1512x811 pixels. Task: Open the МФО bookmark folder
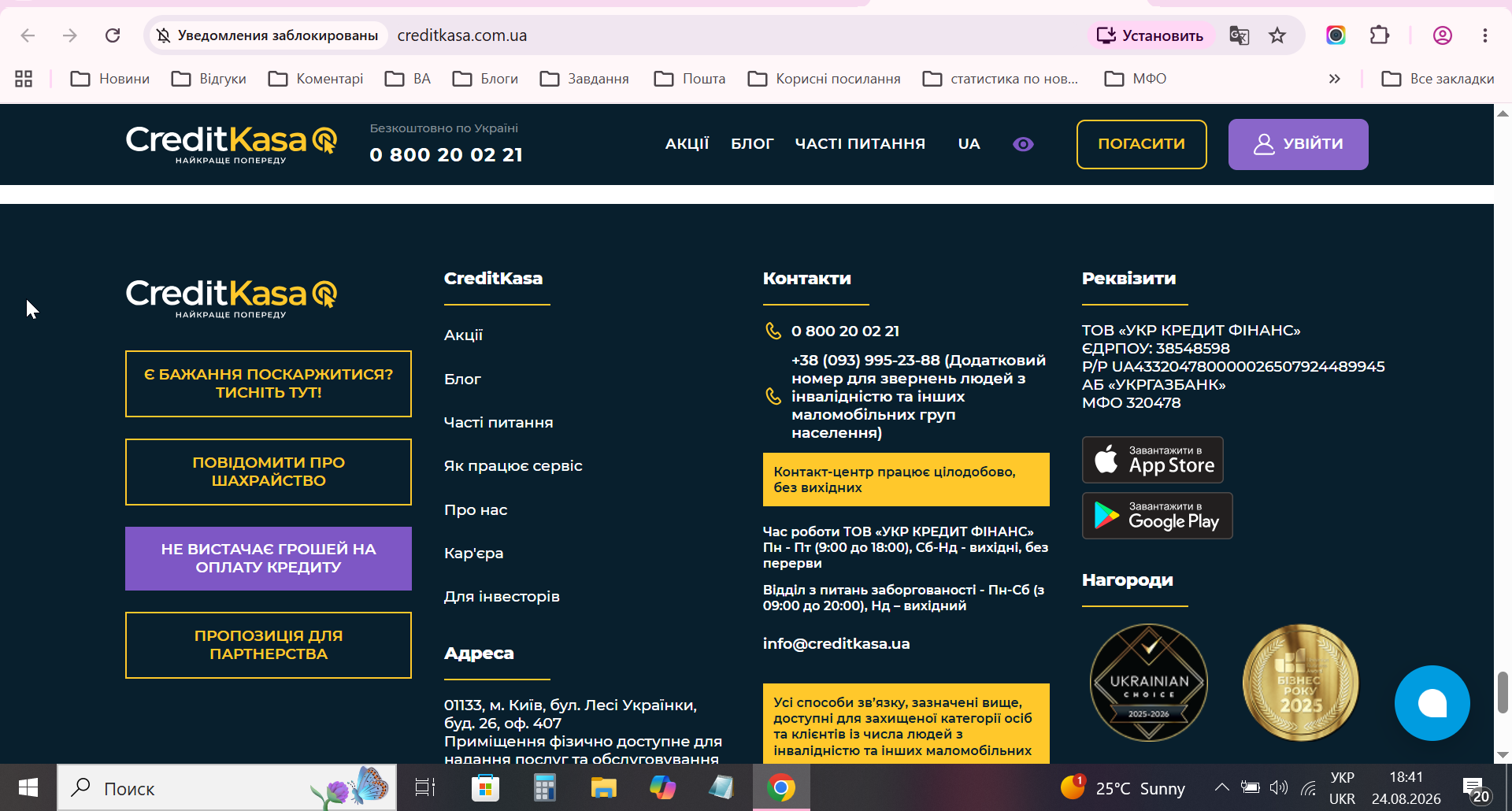click(1136, 79)
